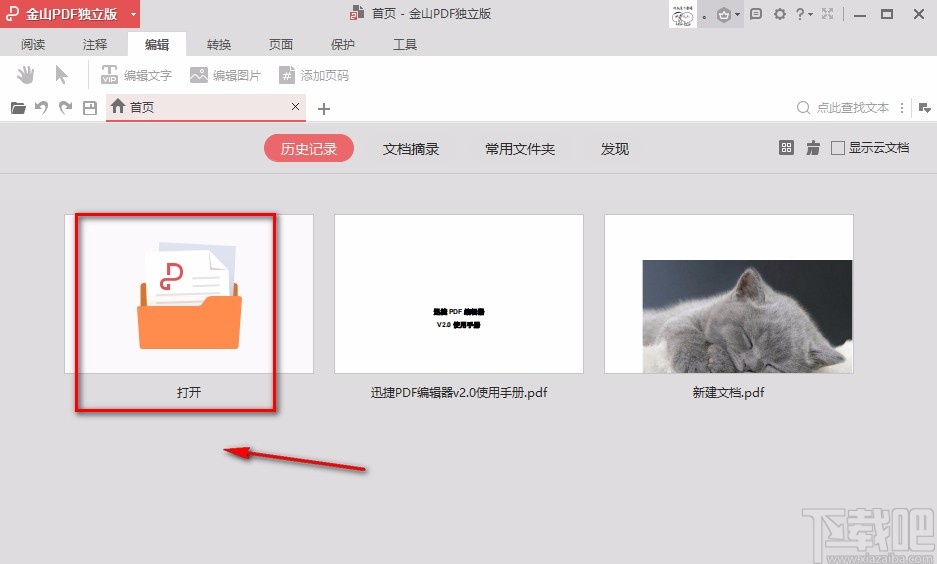Screen dimensions: 937x564
Task: Switch to the 转换 ribbon tab
Action: pos(219,44)
